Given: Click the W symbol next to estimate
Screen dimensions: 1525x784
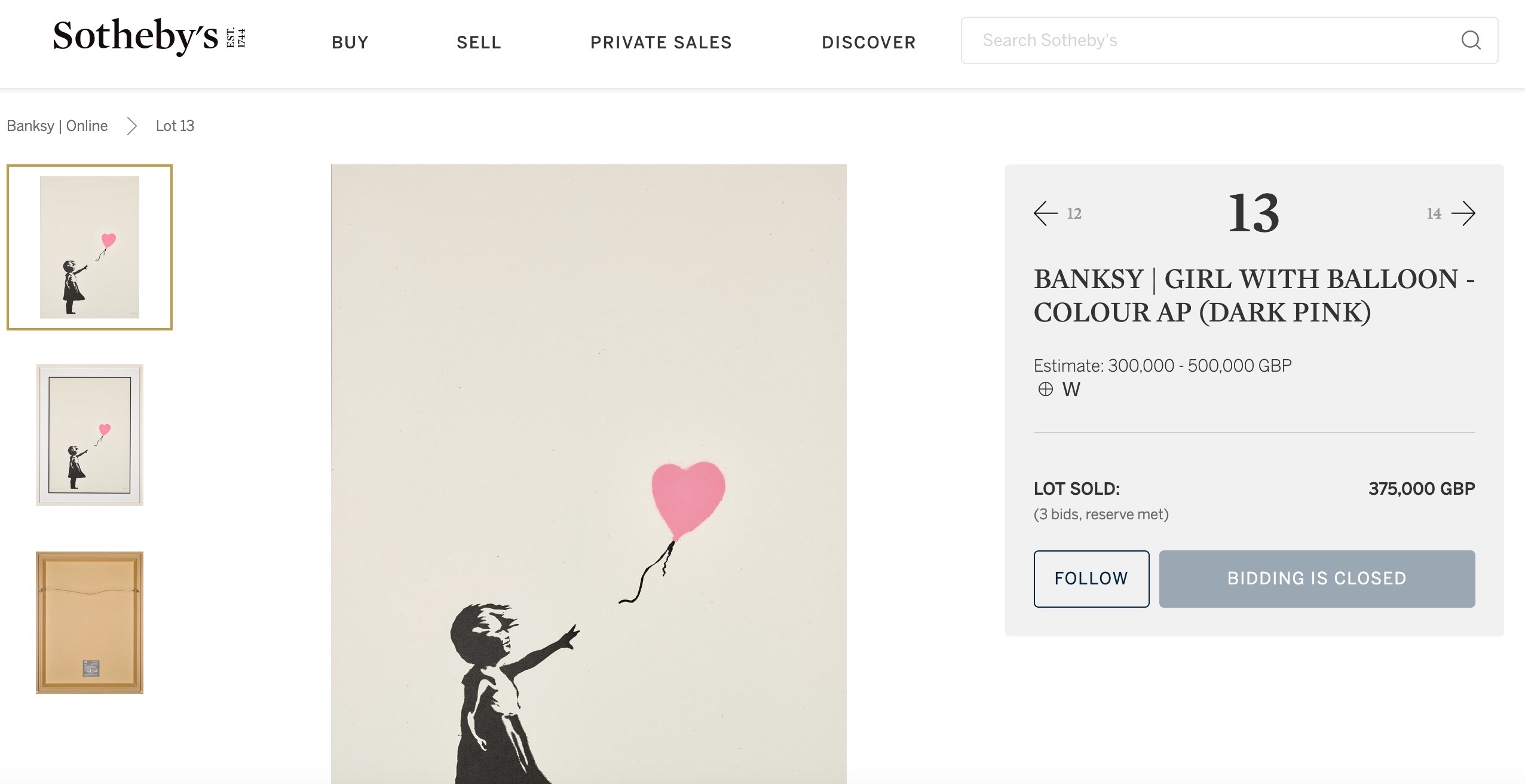Looking at the screenshot, I should coord(1071,389).
